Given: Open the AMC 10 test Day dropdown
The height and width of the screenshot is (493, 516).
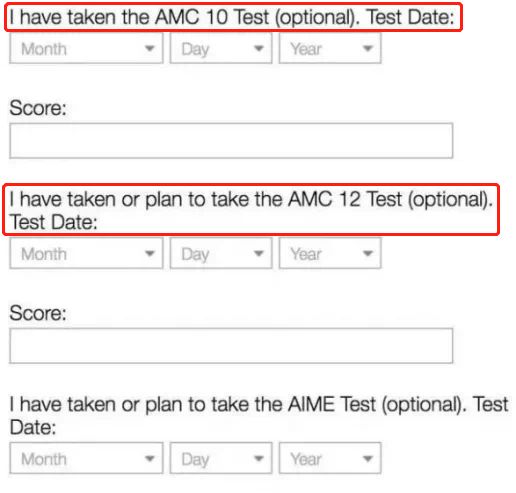Looking at the screenshot, I should [221, 48].
